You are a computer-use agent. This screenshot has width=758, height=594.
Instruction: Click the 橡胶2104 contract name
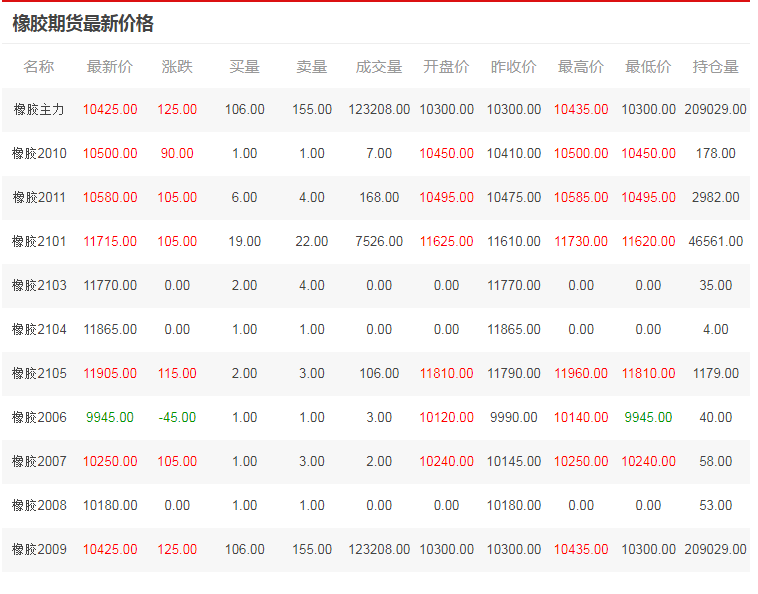[x=39, y=329]
